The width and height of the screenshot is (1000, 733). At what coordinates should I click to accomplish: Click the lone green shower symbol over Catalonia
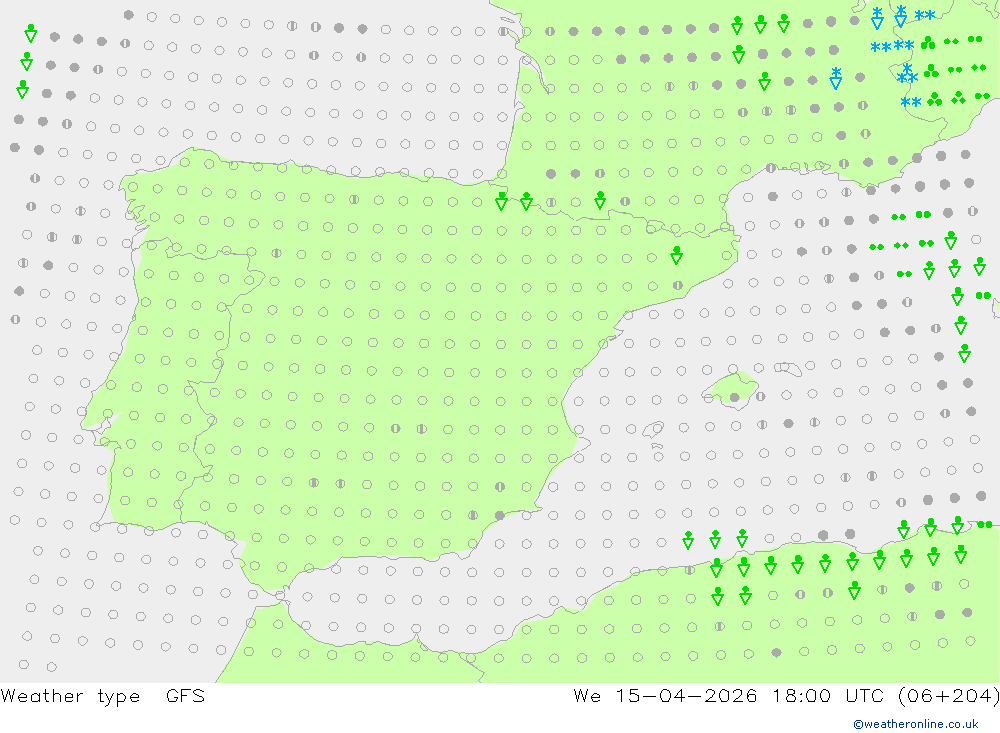pos(677,255)
